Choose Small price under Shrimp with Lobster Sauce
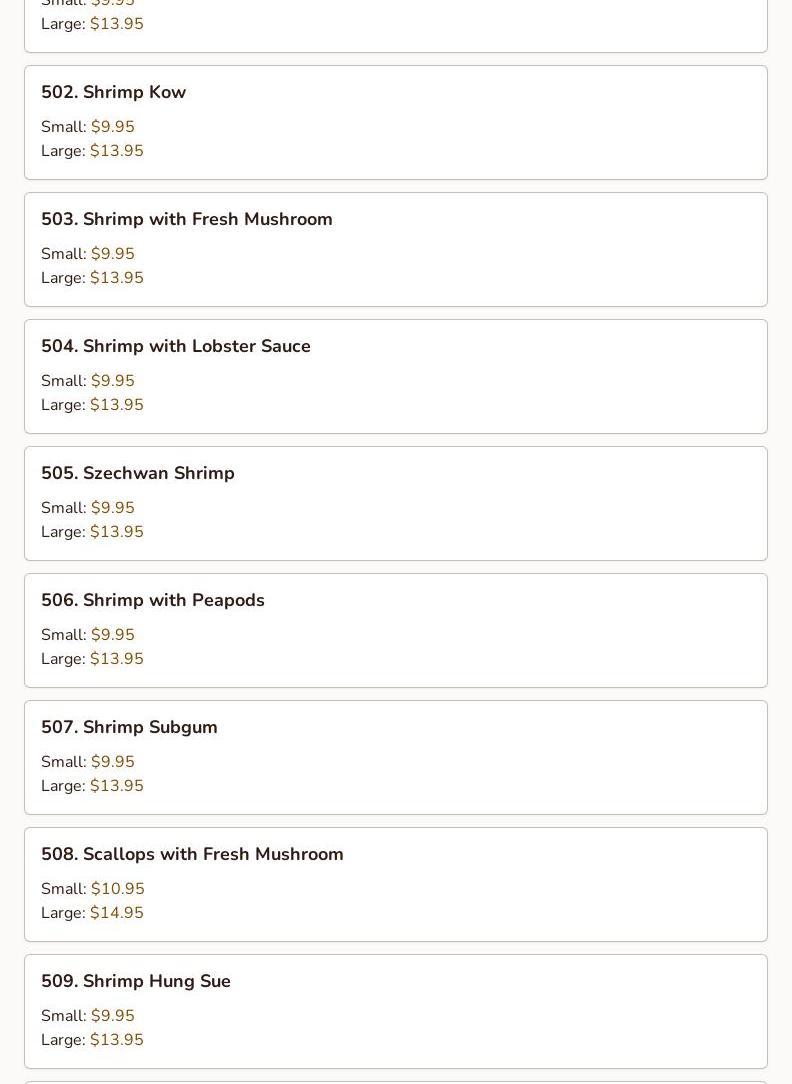 112,381
